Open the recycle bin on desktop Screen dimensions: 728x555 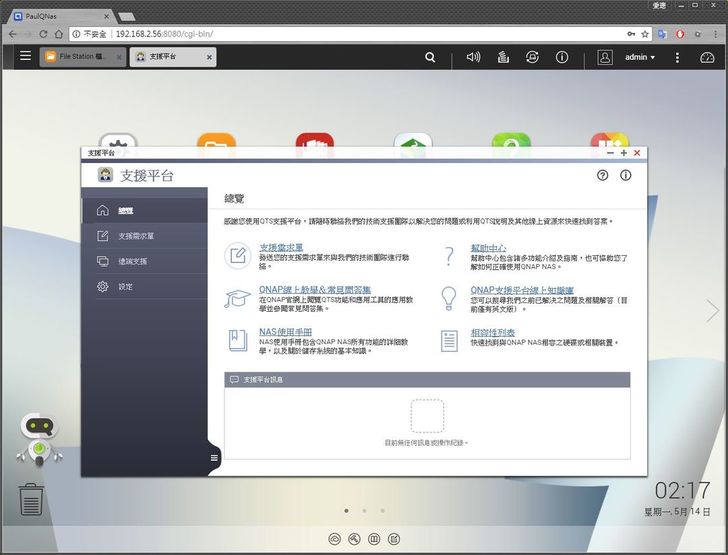[x=31, y=499]
